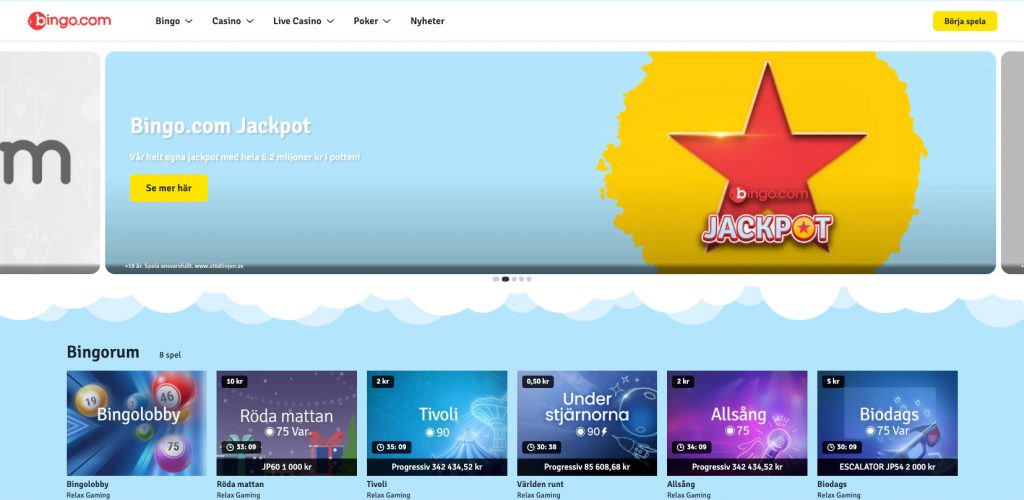Screen dimensions: 1024x500
Task: Expand the Bingo dropdown menu
Action: pyautogui.click(x=174, y=21)
